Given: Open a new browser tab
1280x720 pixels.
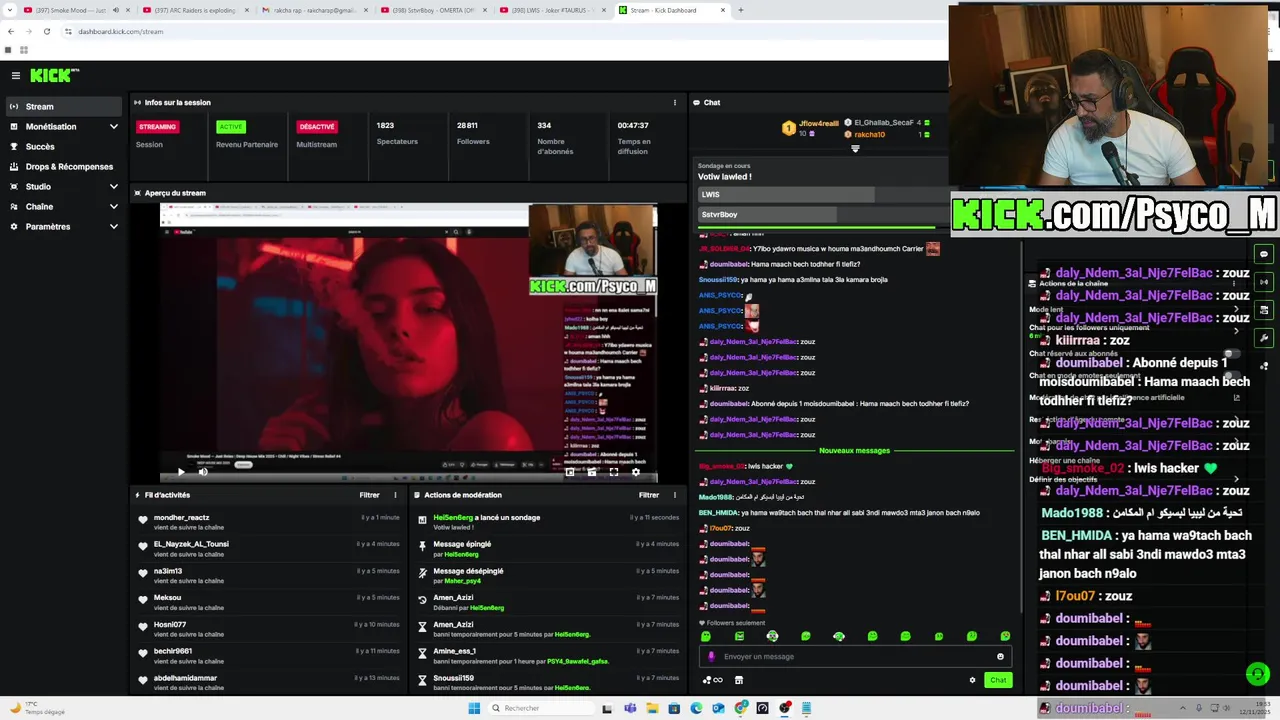Looking at the screenshot, I should pyautogui.click(x=740, y=10).
